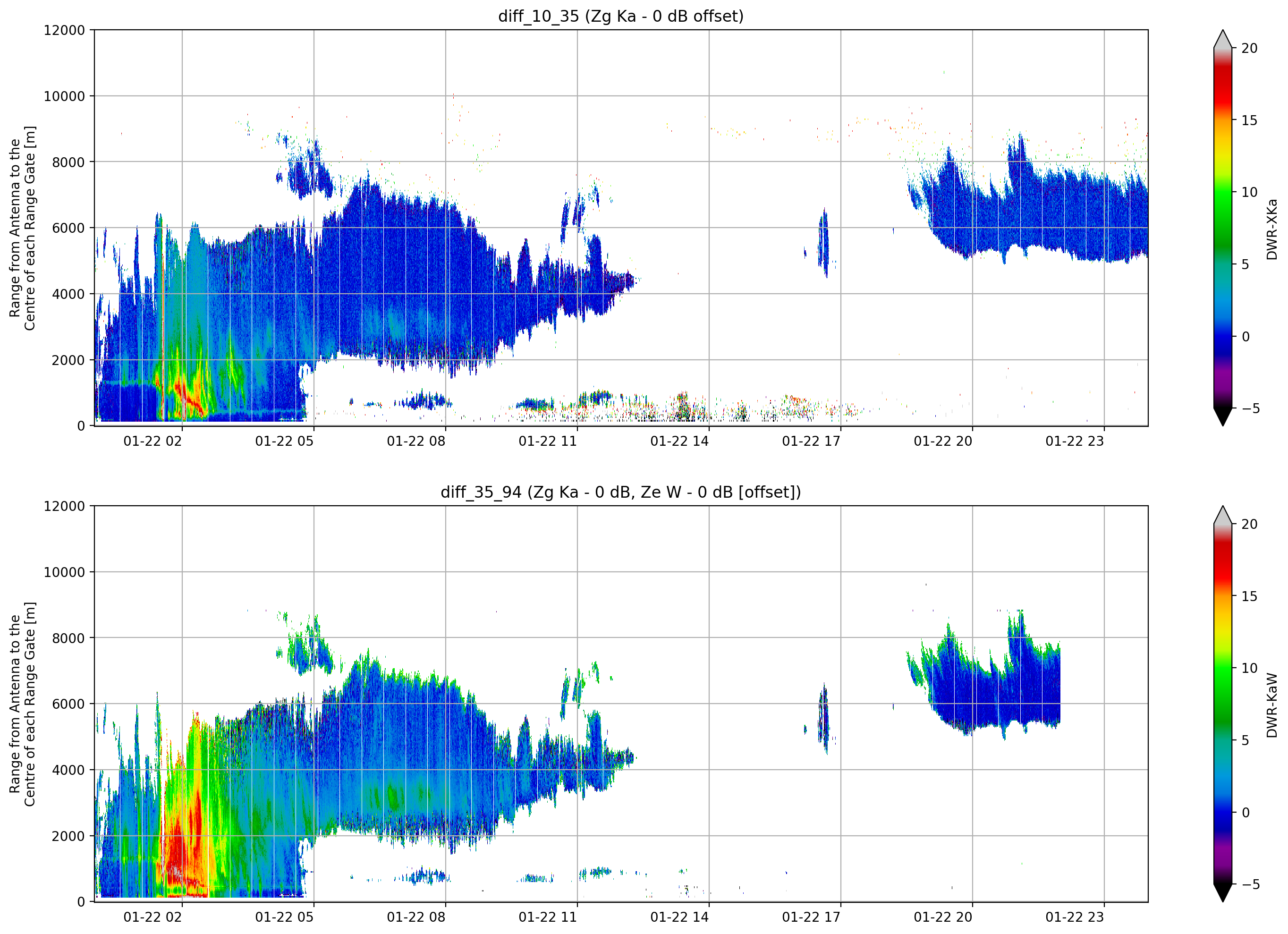The height and width of the screenshot is (934, 1288).
Task: Click the bottom colorbar tick label −5
Action: pos(1251,884)
